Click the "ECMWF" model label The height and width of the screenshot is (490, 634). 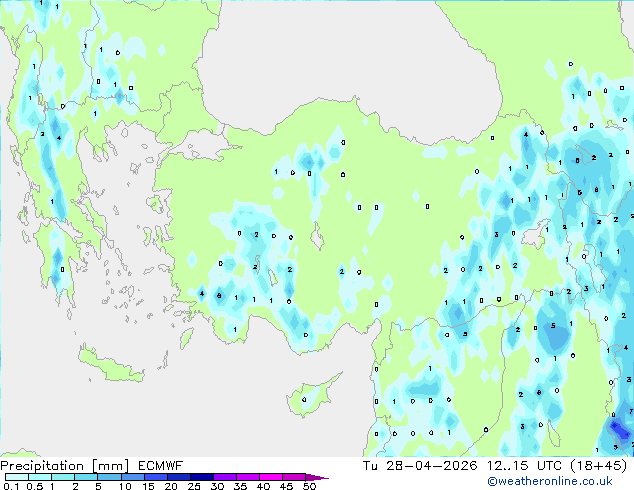(x=161, y=466)
